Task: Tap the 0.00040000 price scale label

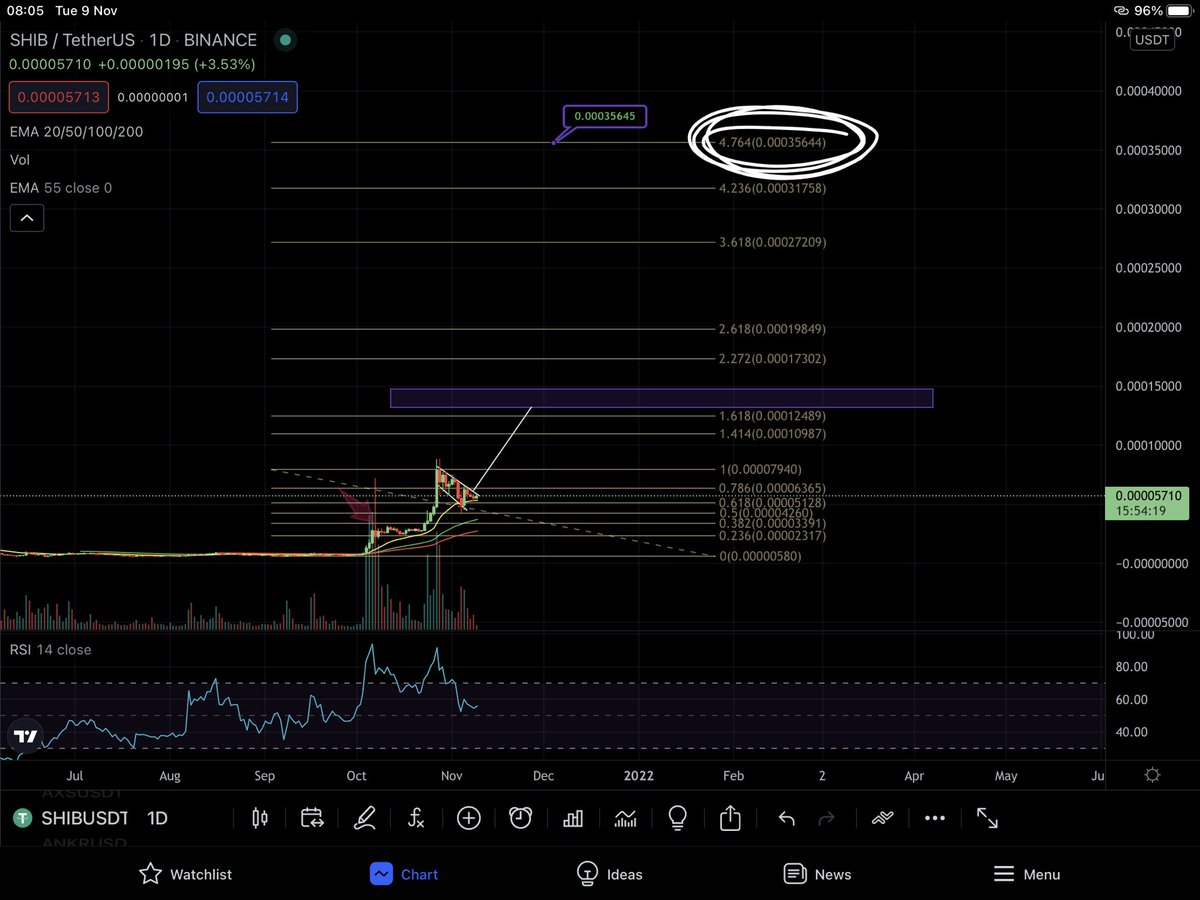Action: (x=1148, y=91)
